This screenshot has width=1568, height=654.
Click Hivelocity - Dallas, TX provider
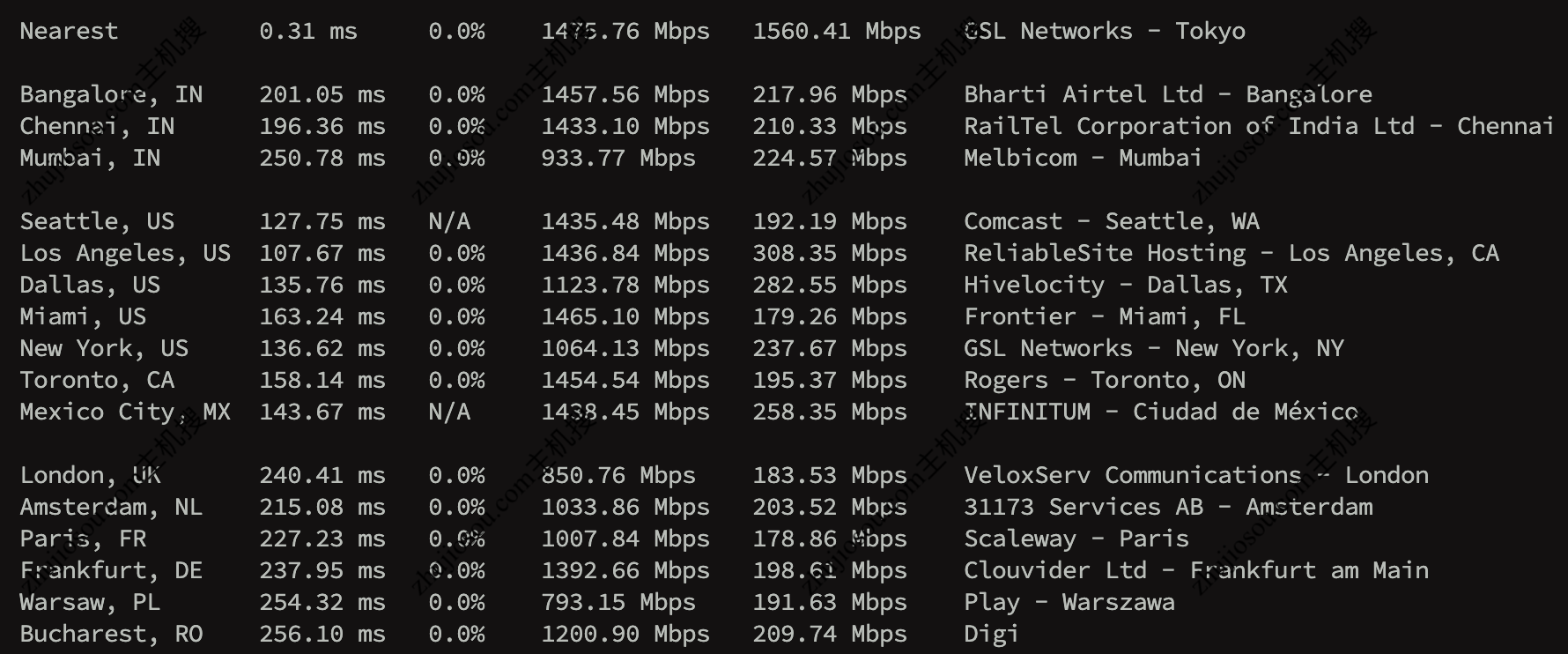click(x=1125, y=285)
